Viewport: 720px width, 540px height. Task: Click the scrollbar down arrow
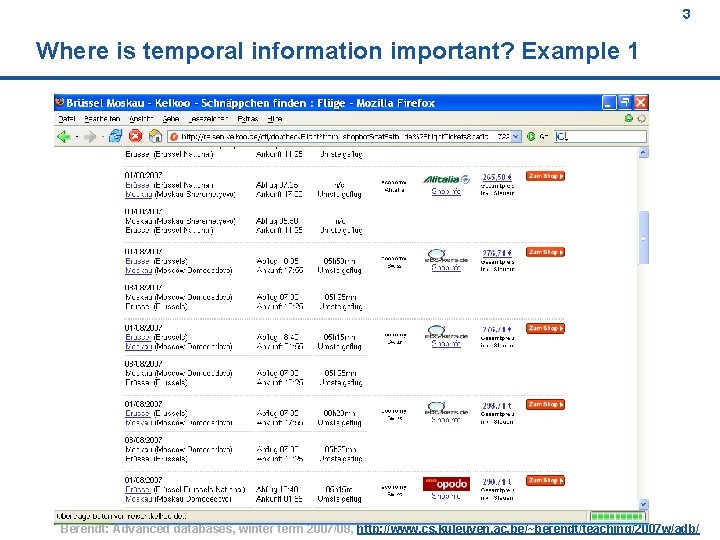tap(644, 504)
